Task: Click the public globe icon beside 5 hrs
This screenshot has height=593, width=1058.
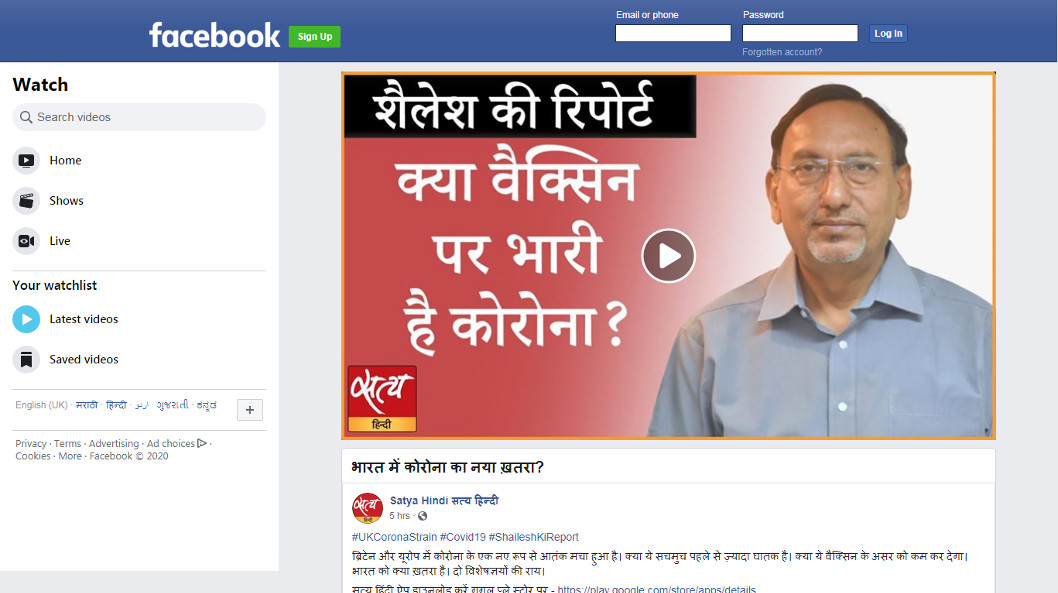Action: tap(422, 516)
